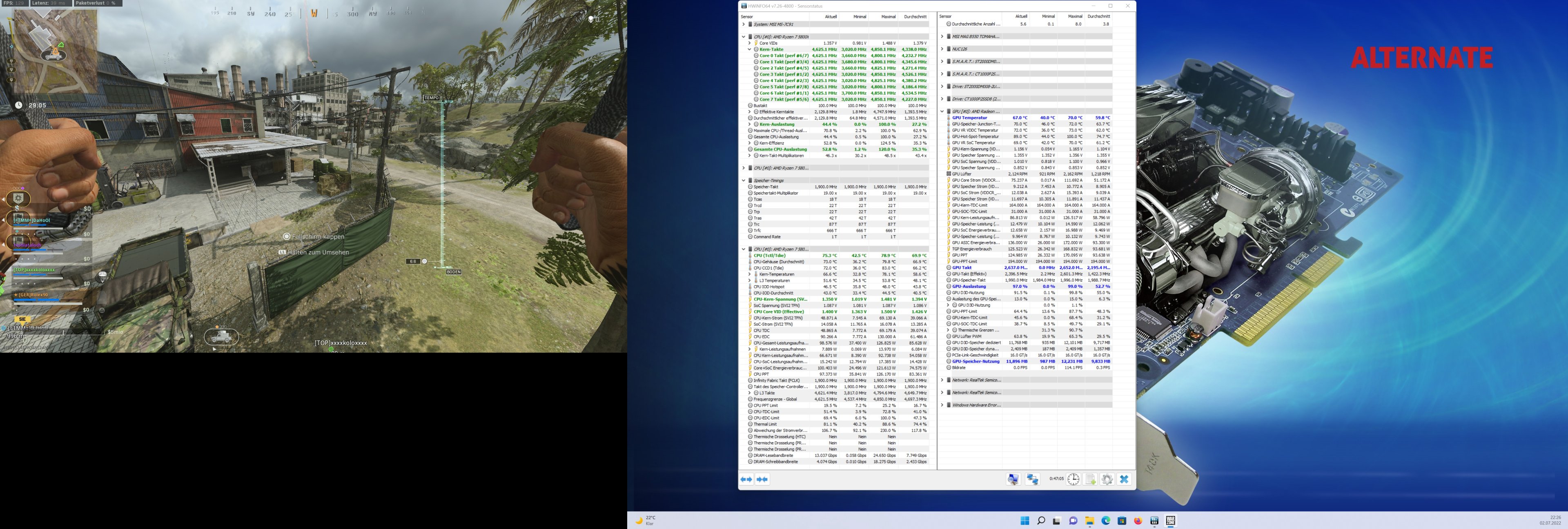This screenshot has width=1568, height=529.
Task: Select the GPU Temperatur sensor row
Action: click(x=970, y=118)
